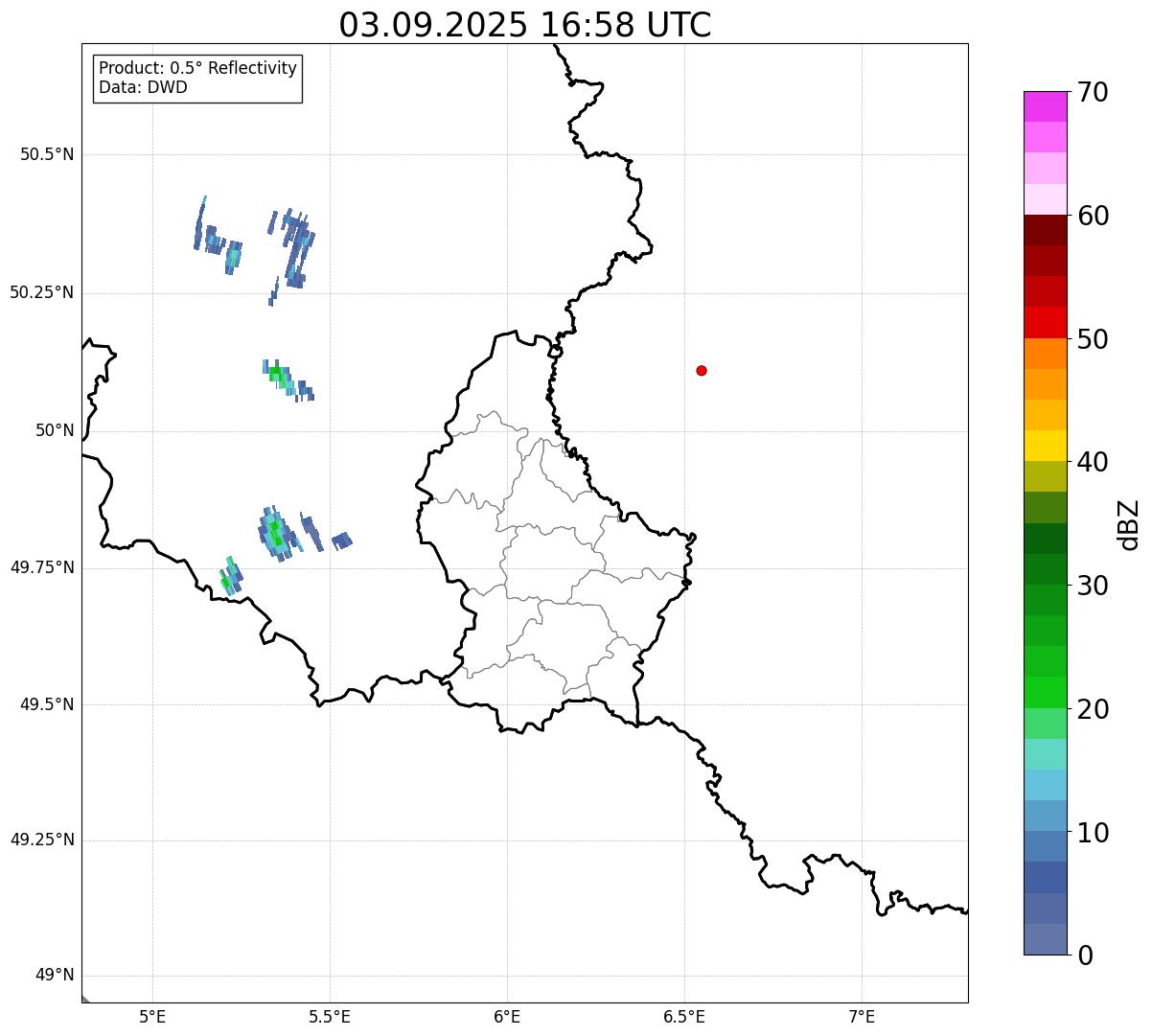Pick the yellow colorbar swatch just above 40
The width and height of the screenshot is (1152, 1036).
tap(1045, 446)
